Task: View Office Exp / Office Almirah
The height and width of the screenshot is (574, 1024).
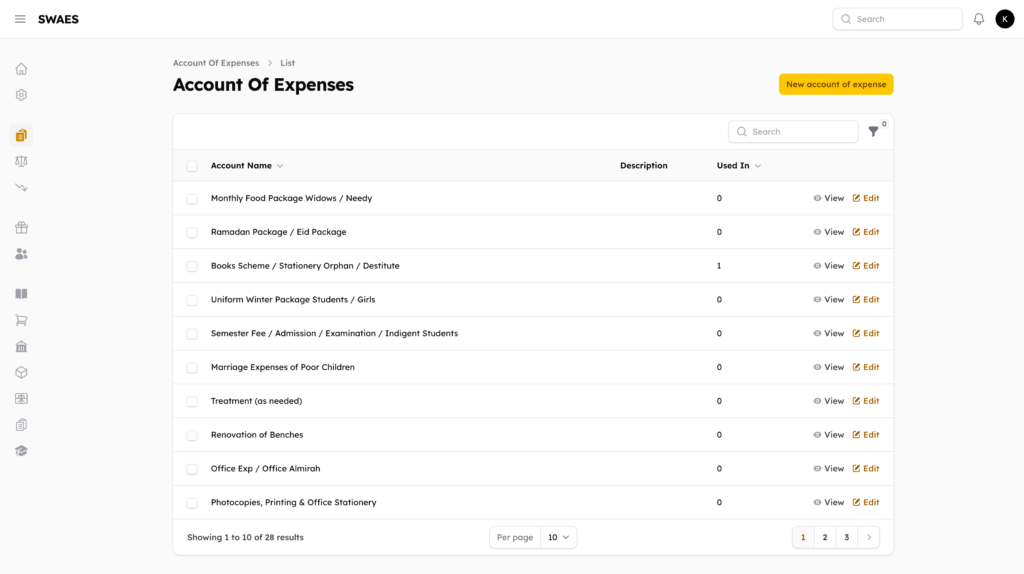Action: (828, 469)
